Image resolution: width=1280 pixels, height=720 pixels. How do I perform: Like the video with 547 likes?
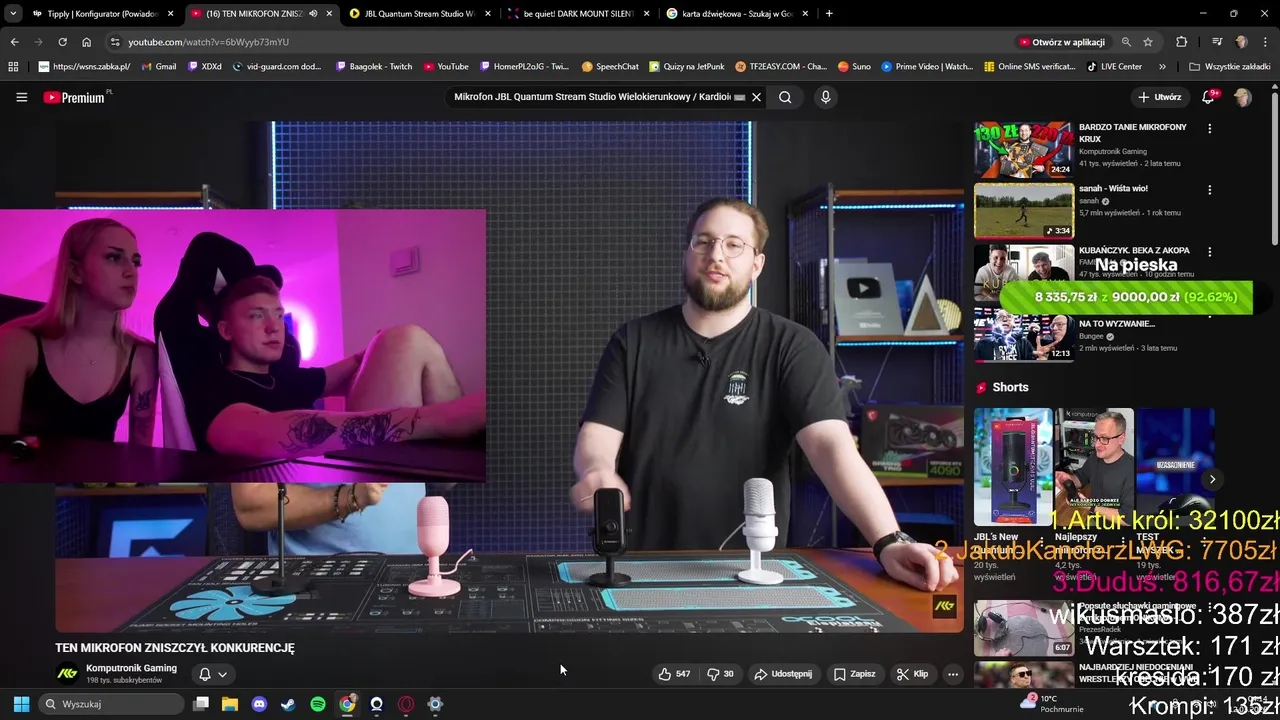[674, 674]
